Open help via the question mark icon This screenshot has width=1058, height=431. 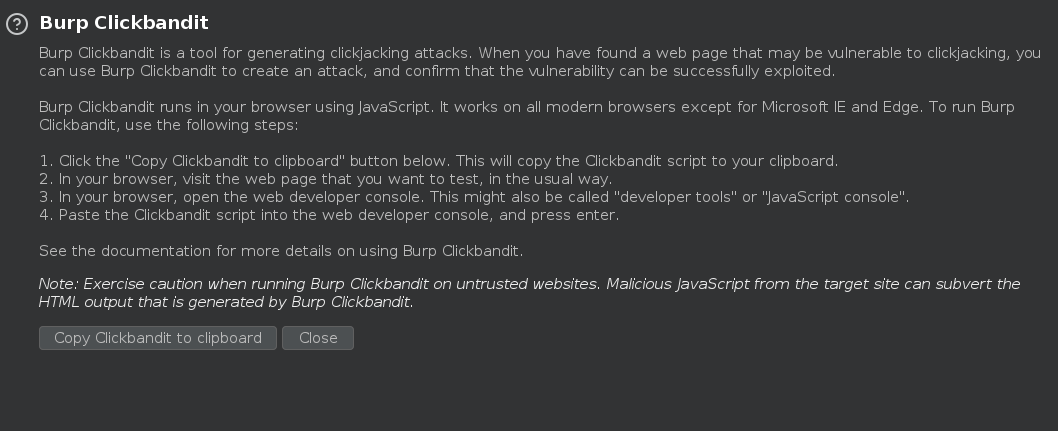17,24
